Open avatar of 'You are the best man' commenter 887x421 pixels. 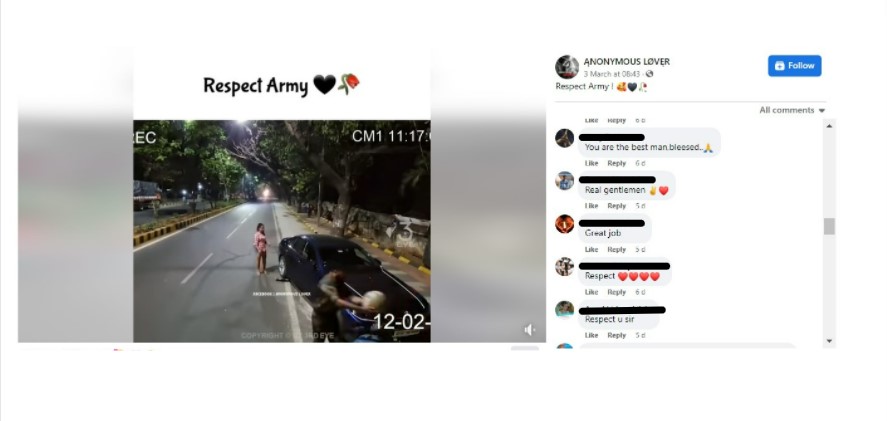[565, 138]
